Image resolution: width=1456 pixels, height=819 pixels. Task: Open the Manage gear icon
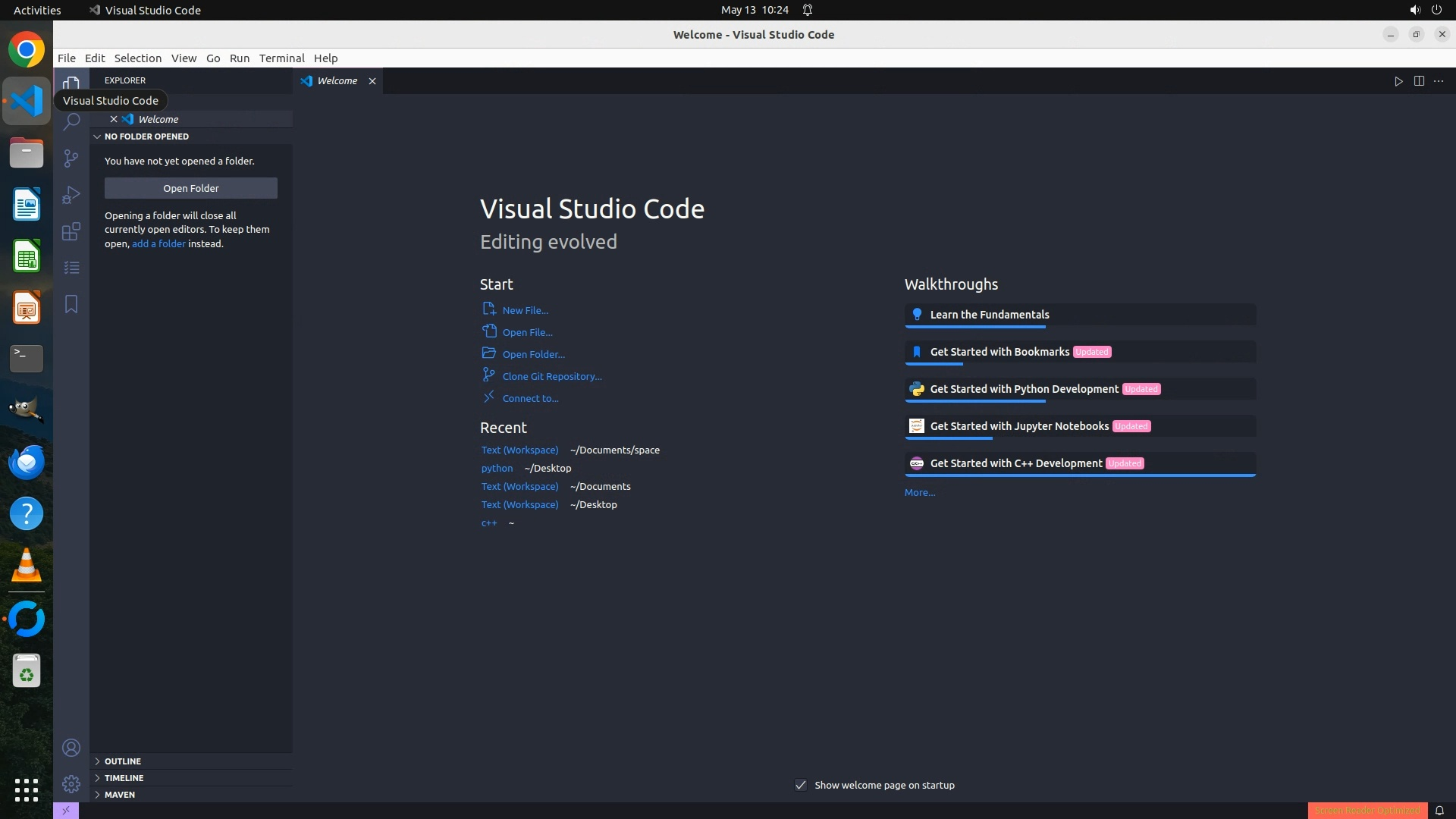(x=71, y=784)
